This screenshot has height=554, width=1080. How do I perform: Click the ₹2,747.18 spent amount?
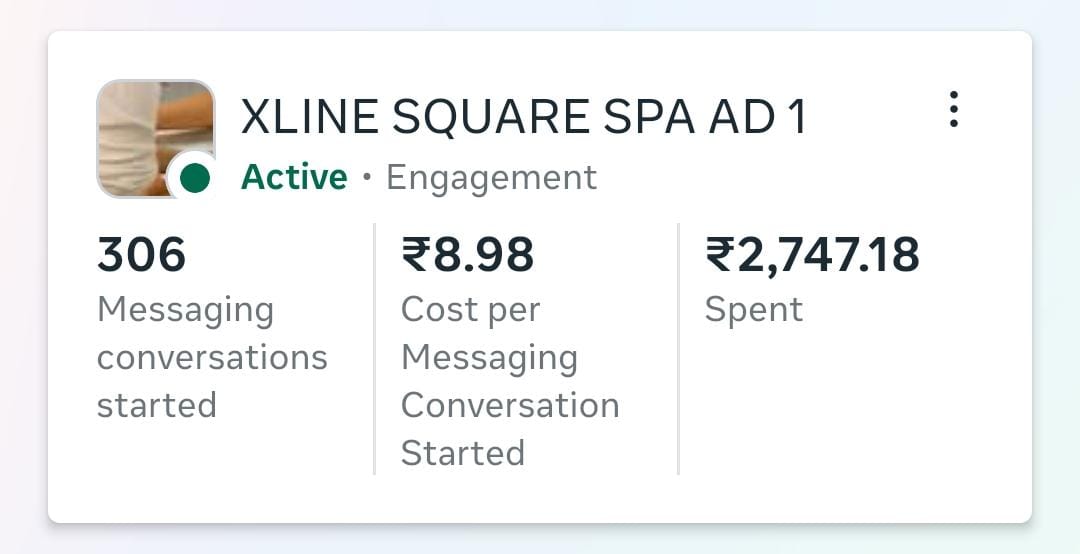click(812, 255)
